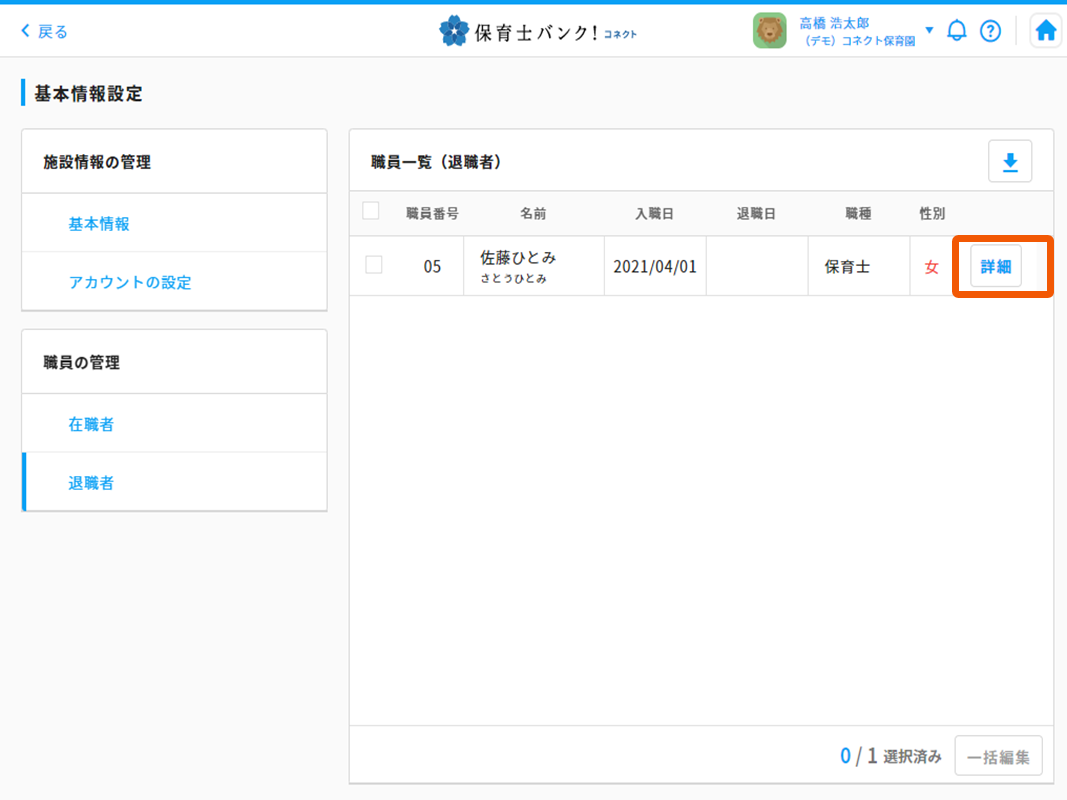Switch to 在職者 staff list
1067x800 pixels.
click(91, 424)
